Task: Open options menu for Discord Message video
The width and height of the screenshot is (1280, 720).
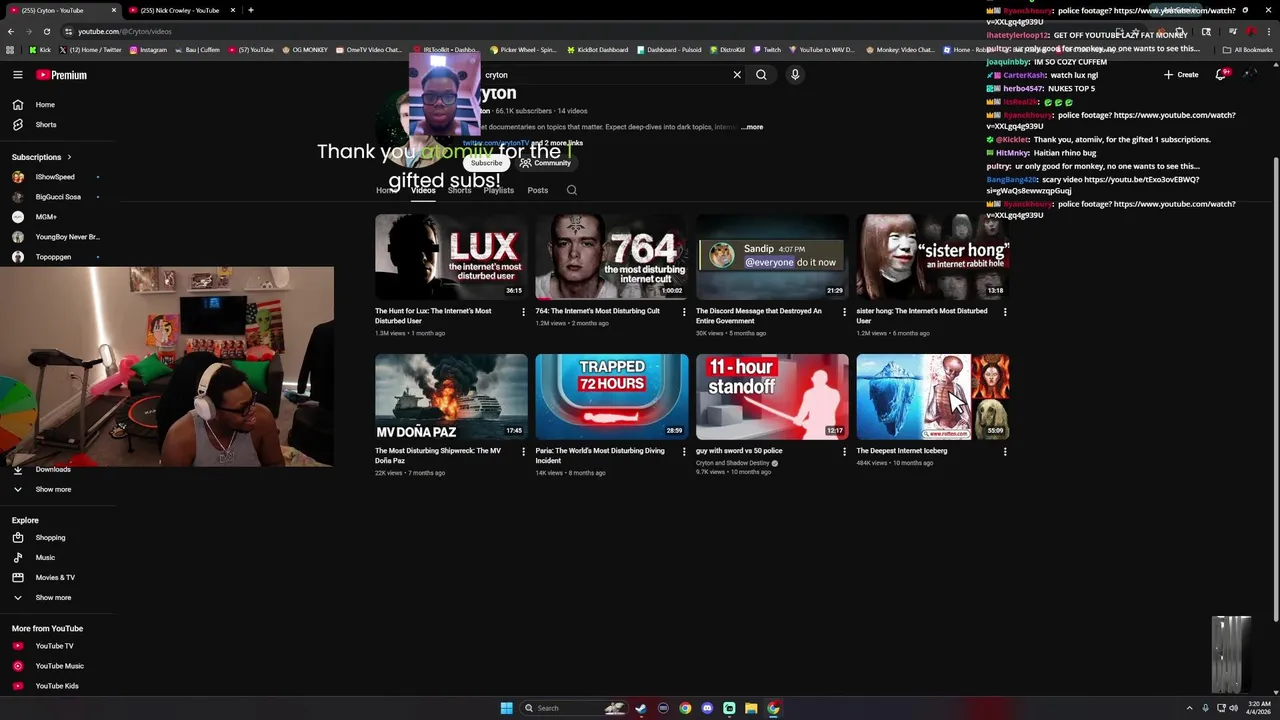Action: pyautogui.click(x=844, y=312)
